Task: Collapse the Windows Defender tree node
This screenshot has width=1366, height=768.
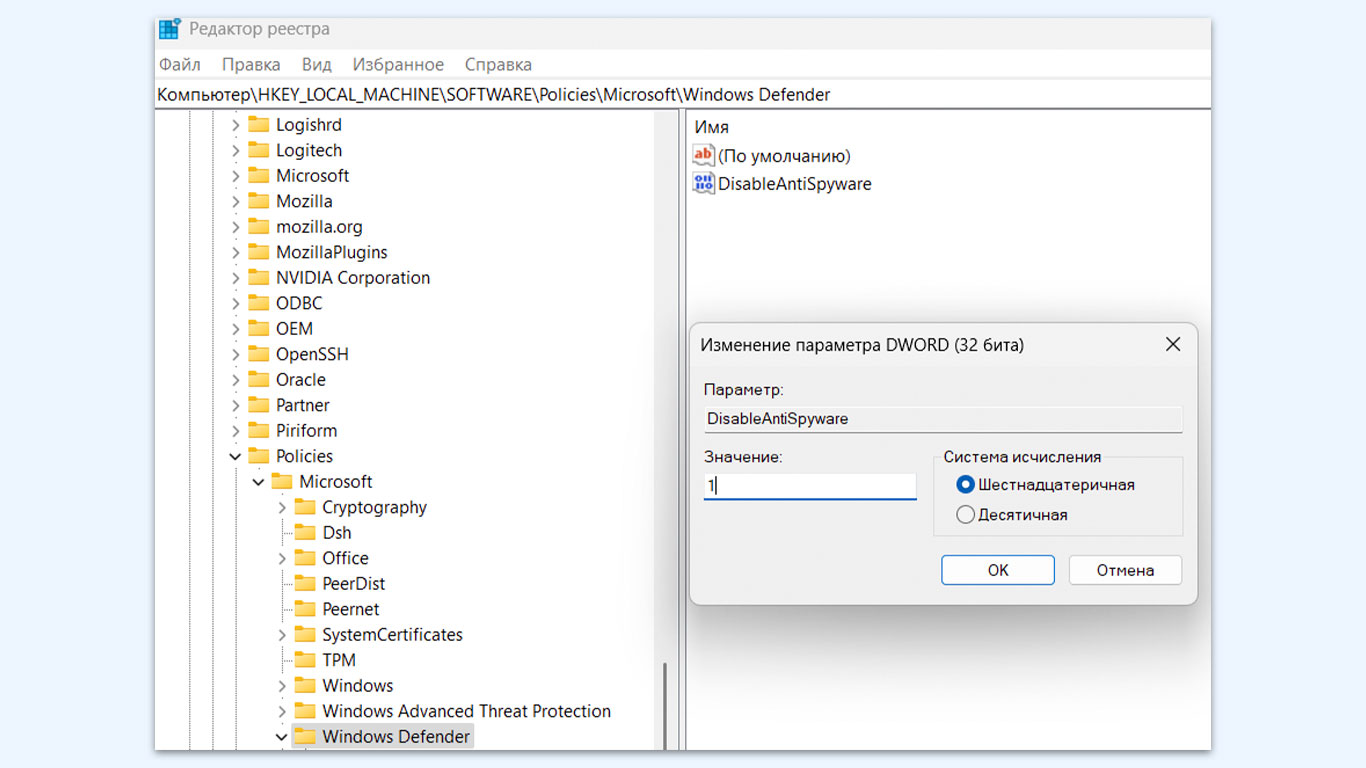Action: pos(282,737)
